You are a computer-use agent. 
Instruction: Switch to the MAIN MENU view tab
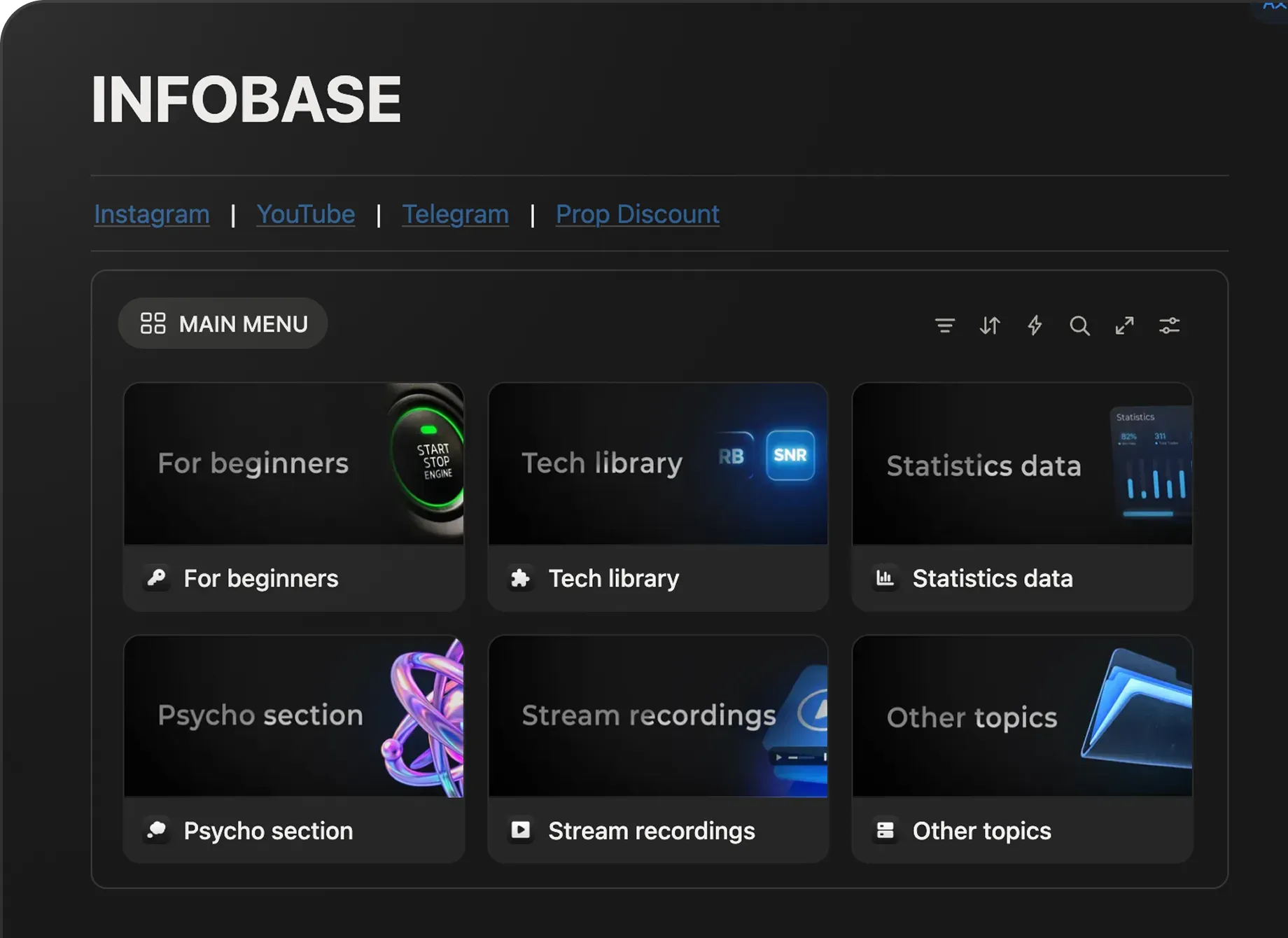click(222, 323)
